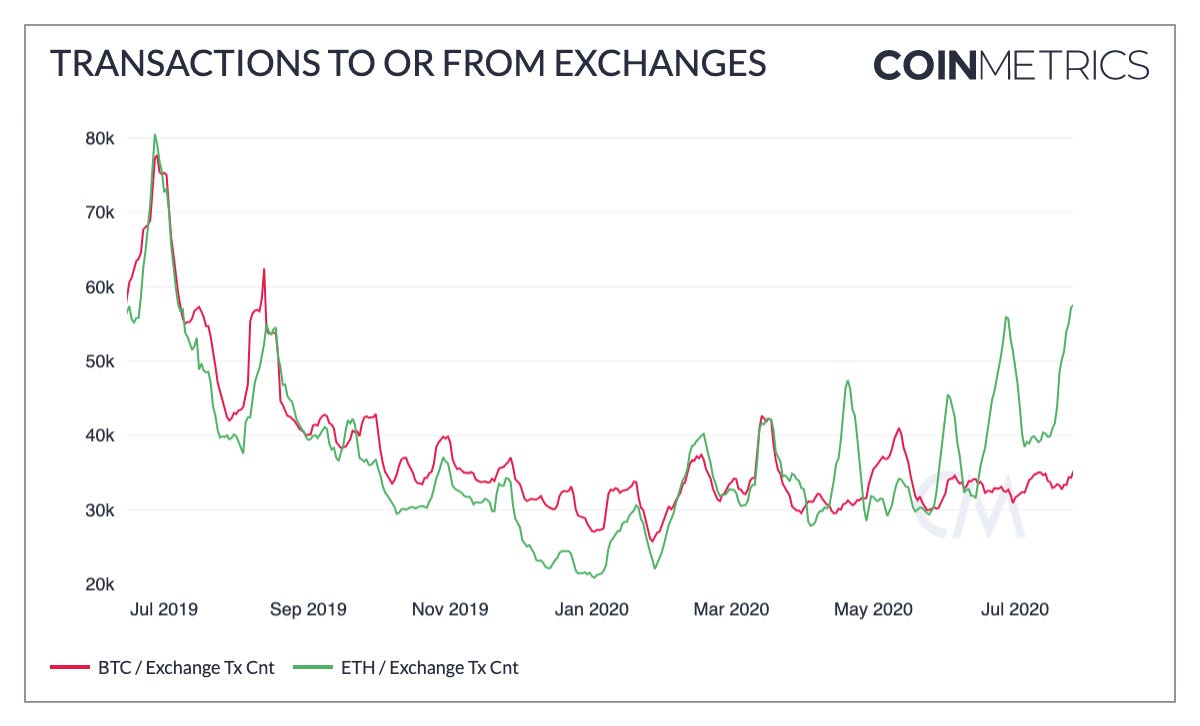Click the Jul 2019 x-axis label

pyautogui.click(x=164, y=608)
